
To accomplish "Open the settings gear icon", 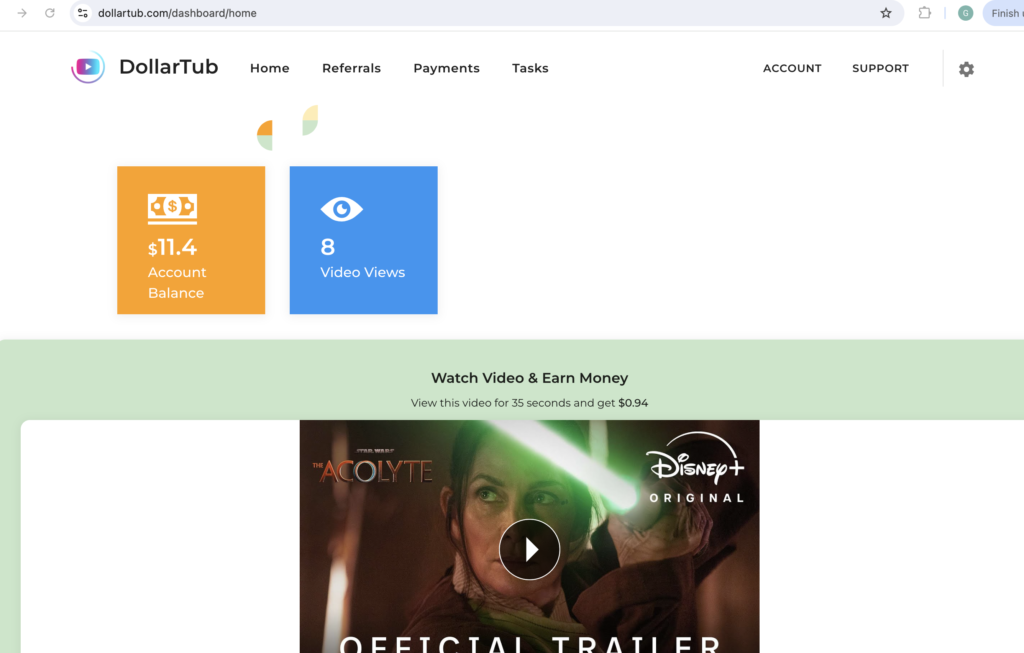I will click(x=966, y=69).
